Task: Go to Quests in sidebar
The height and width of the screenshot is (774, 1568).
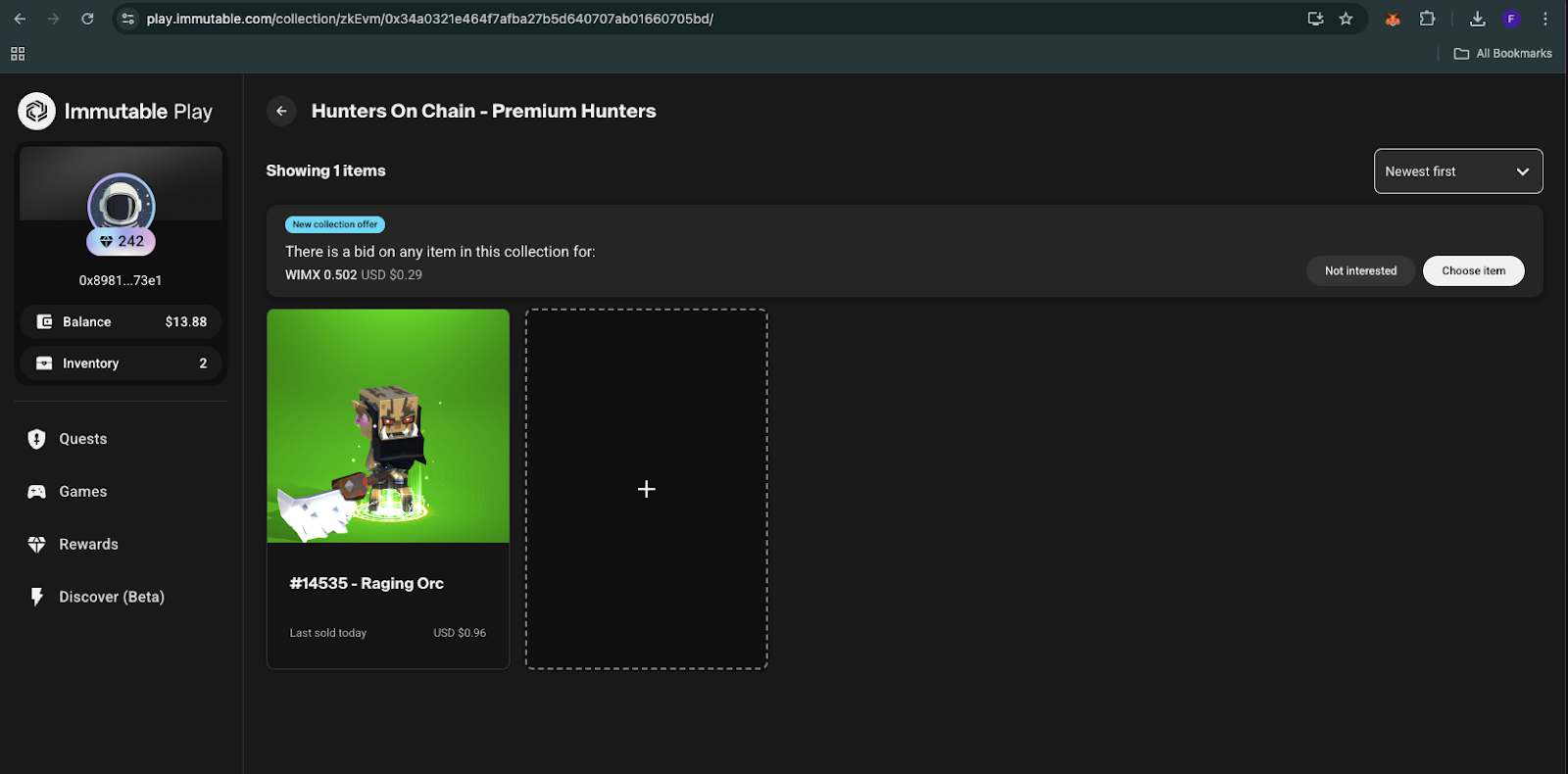Action: pos(82,439)
